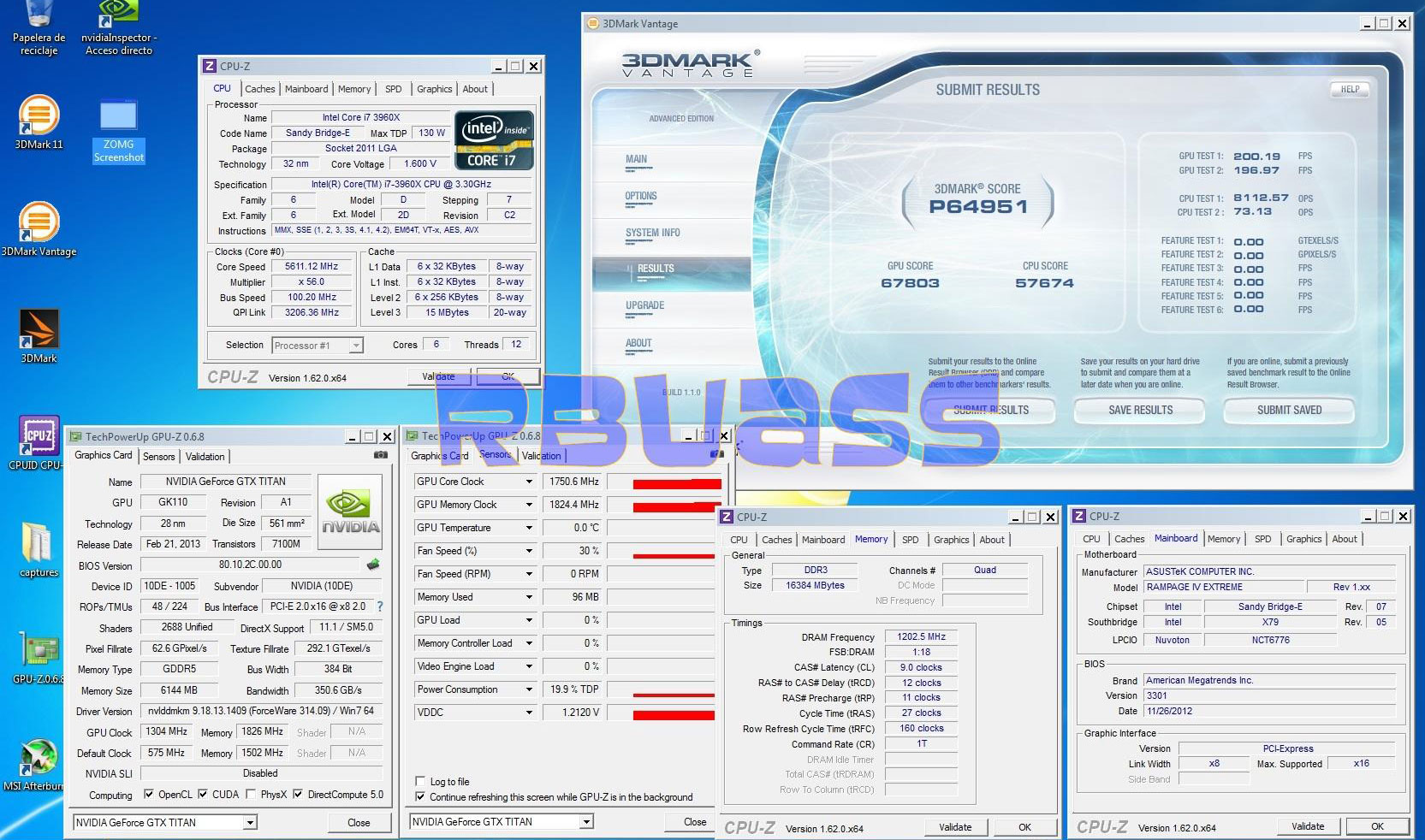
Task: Click the camera screenshot icon in GPU-Z Graphics Card window
Action: (x=380, y=455)
